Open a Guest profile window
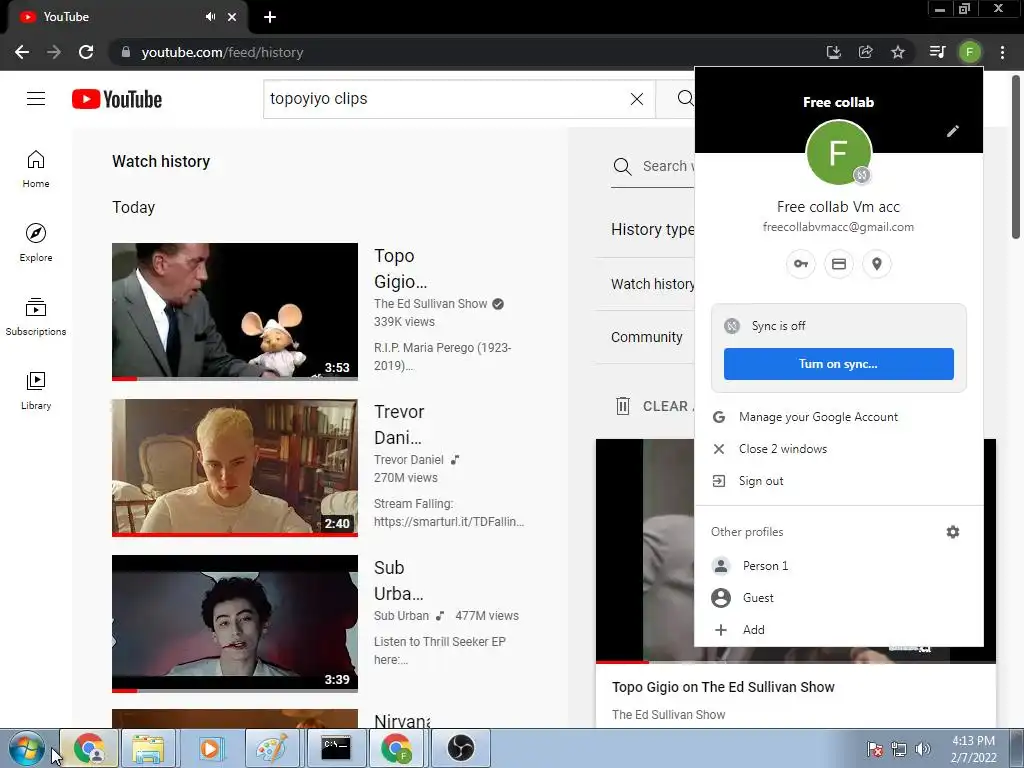Screen dimensions: 1024x768 [x=839, y=598]
